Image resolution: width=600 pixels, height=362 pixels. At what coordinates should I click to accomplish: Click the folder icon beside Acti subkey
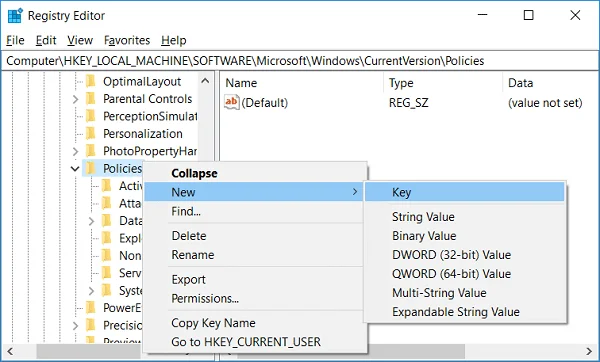click(106, 186)
